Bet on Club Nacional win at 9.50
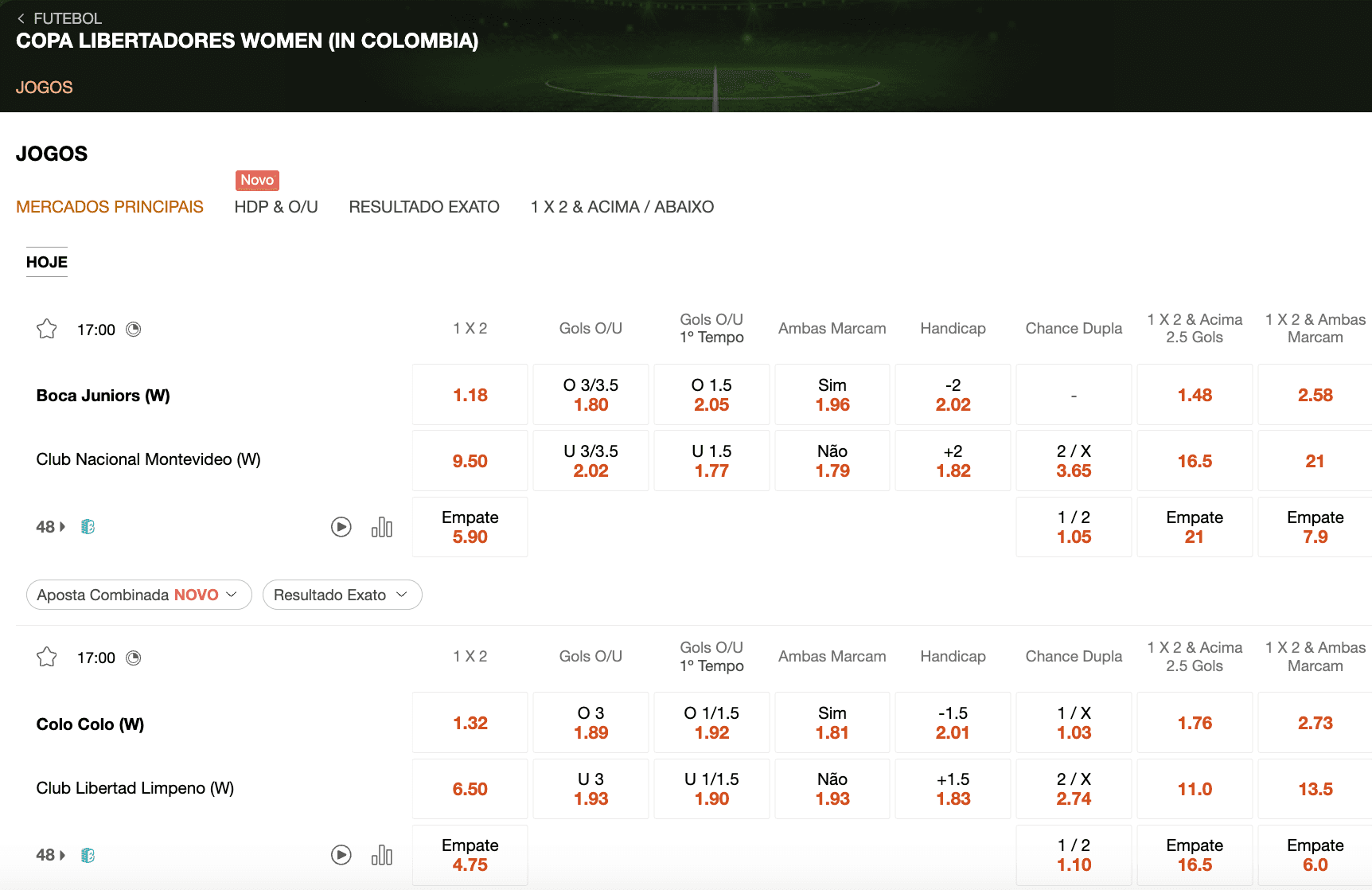This screenshot has width=1372, height=890. click(470, 461)
